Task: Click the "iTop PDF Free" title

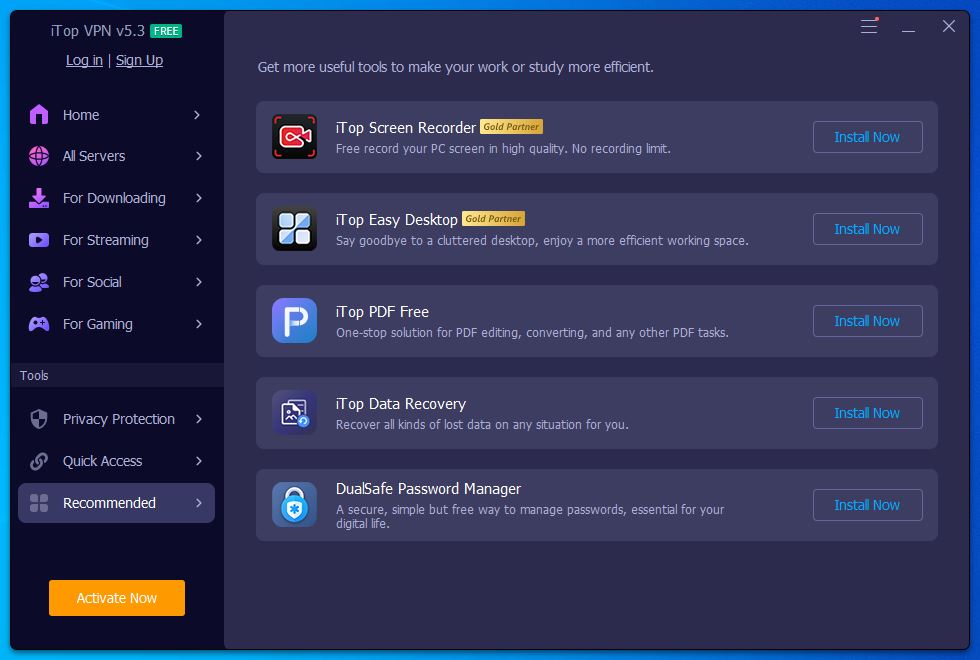Action: tap(382, 312)
